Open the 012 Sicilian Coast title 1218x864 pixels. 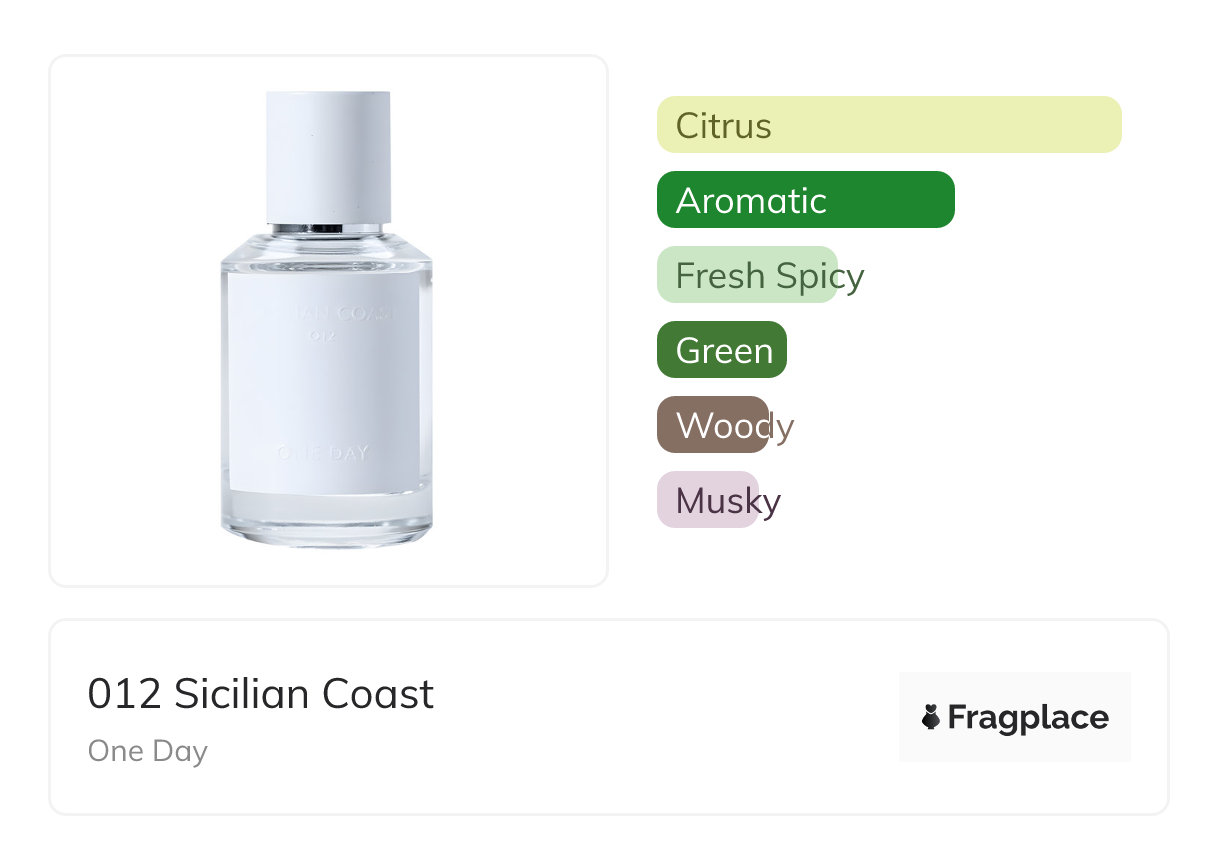click(x=261, y=694)
